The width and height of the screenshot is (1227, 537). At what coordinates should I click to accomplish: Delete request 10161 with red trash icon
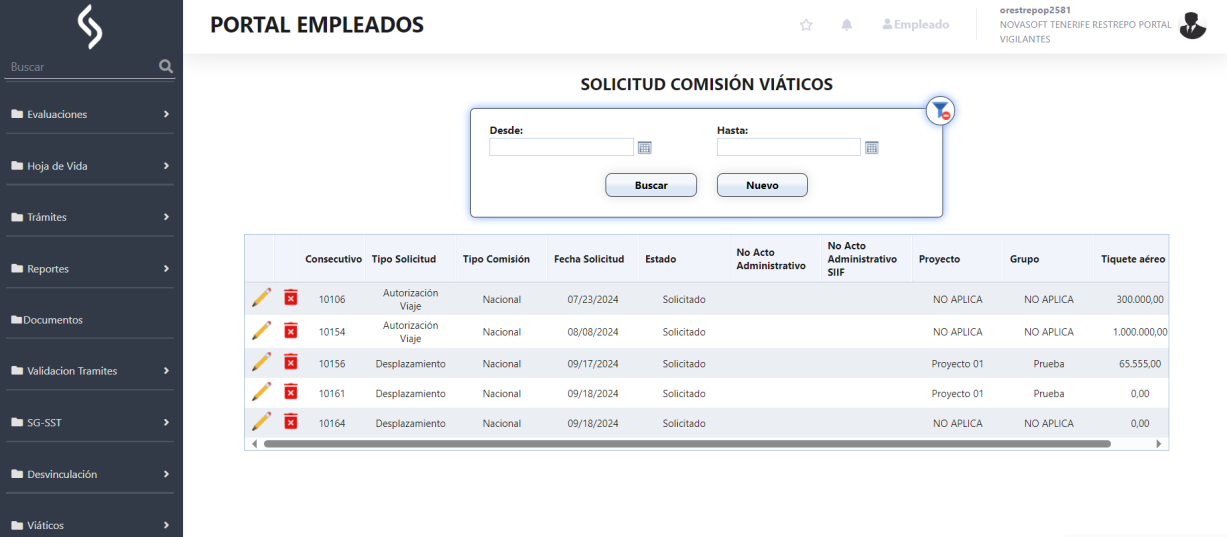290,392
